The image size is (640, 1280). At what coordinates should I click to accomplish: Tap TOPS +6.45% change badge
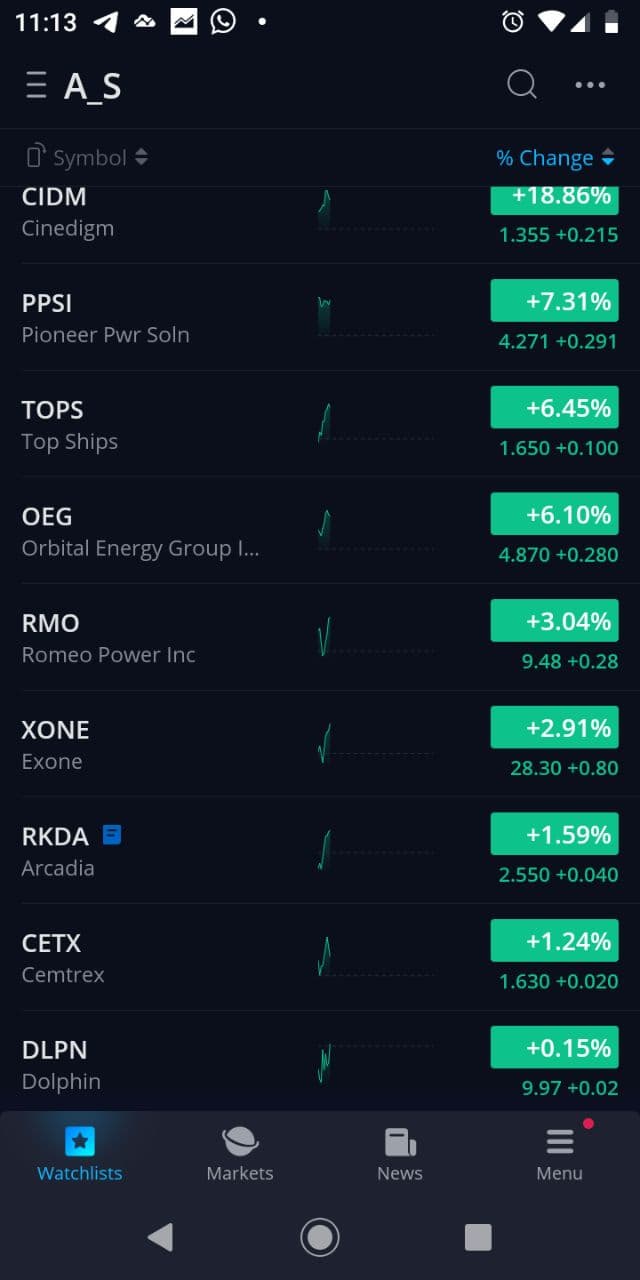coord(554,408)
